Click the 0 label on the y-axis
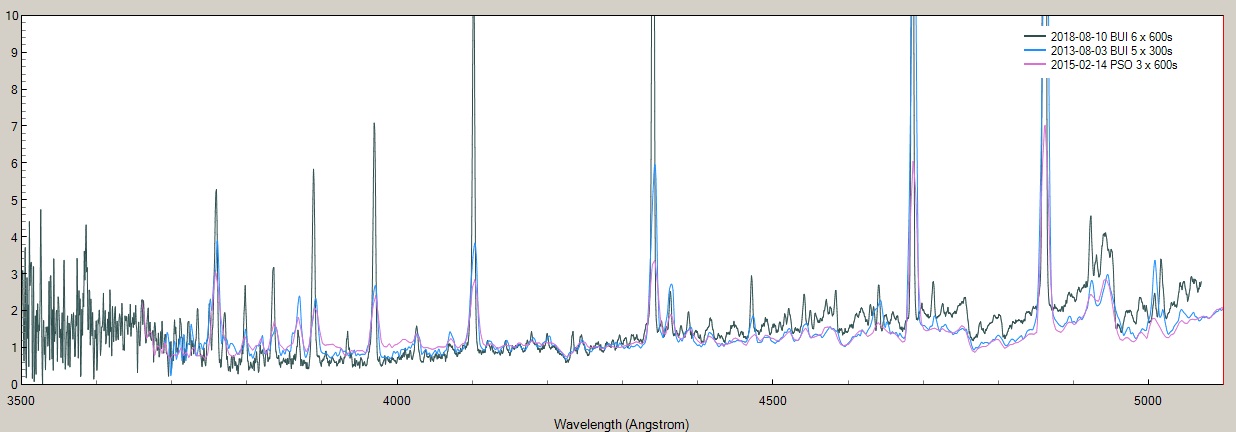 [12, 384]
